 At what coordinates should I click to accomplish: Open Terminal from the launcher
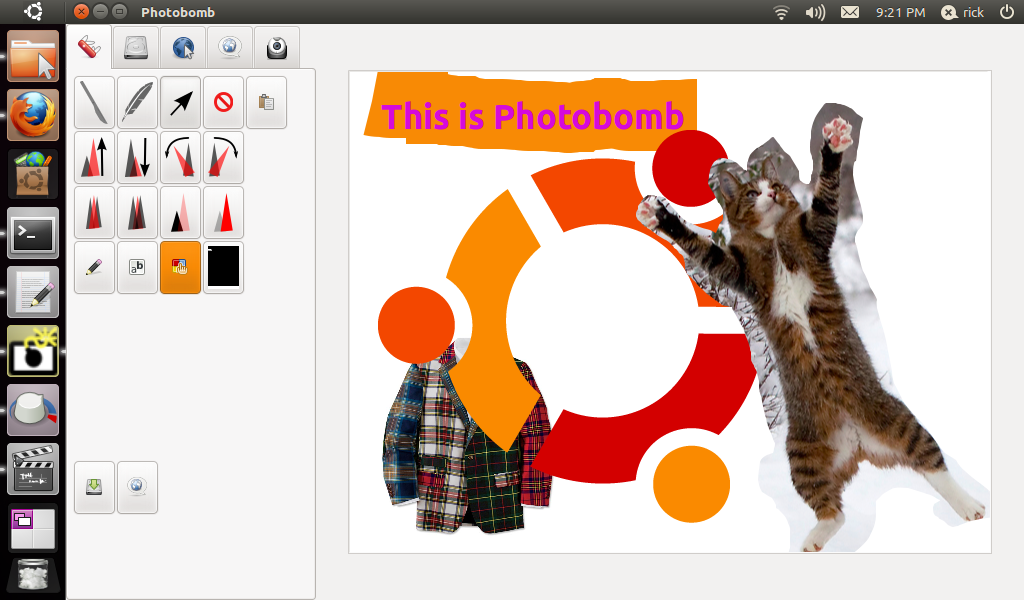pyautogui.click(x=33, y=233)
